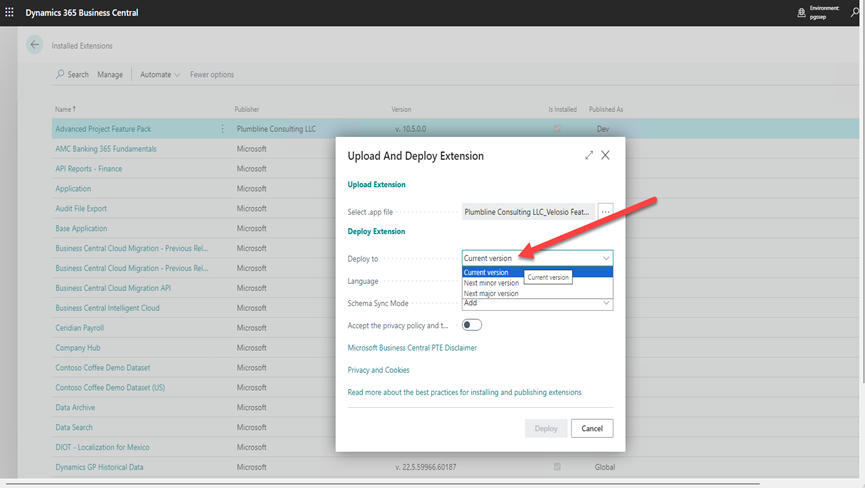Open Company Hub extension

(x=78, y=348)
